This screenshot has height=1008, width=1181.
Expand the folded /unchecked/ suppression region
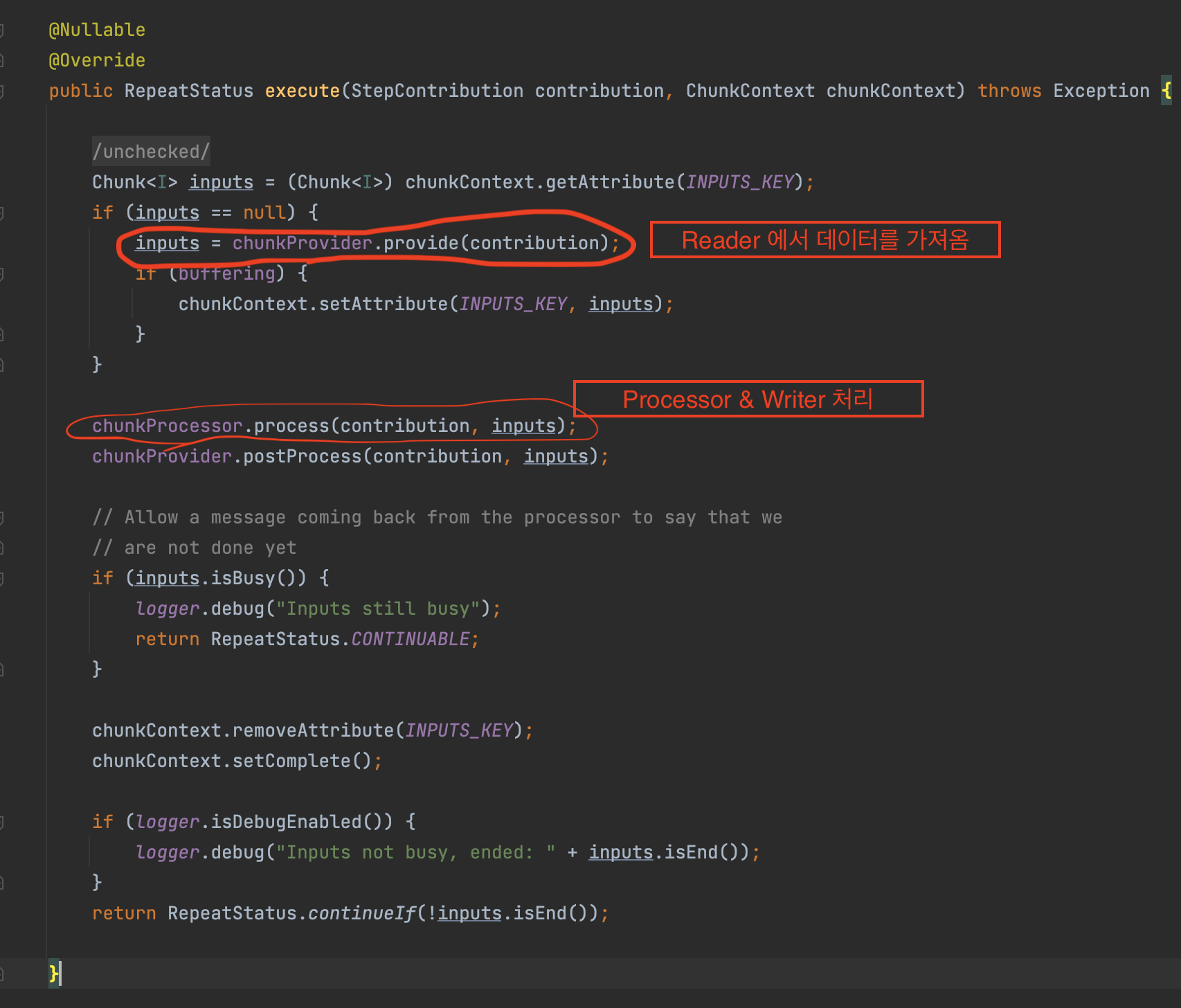pos(151,152)
